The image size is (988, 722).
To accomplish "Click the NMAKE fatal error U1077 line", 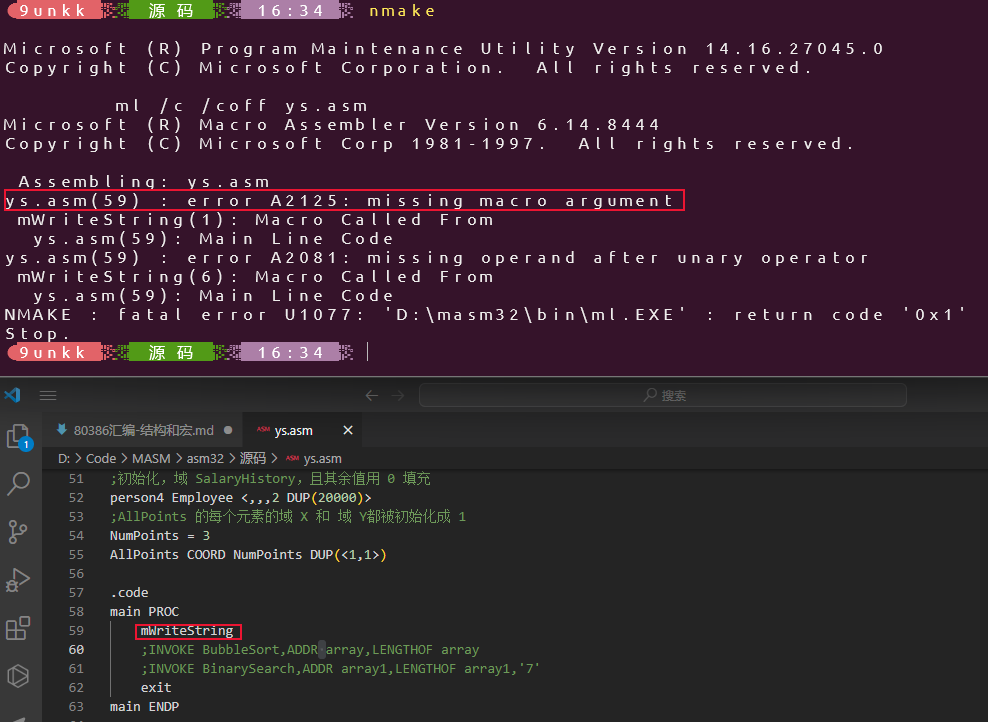I will [485, 314].
